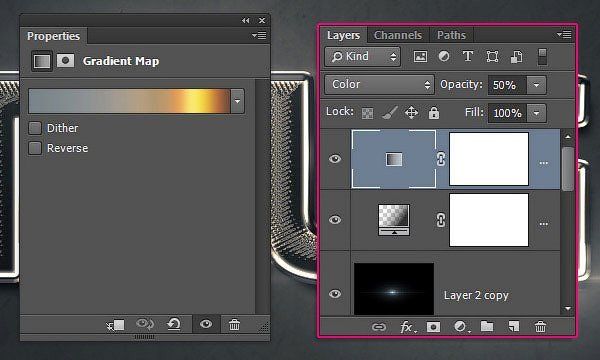This screenshot has width=600, height=360.
Task: Select the Layer 2 copy thumbnail
Action: pos(394,289)
